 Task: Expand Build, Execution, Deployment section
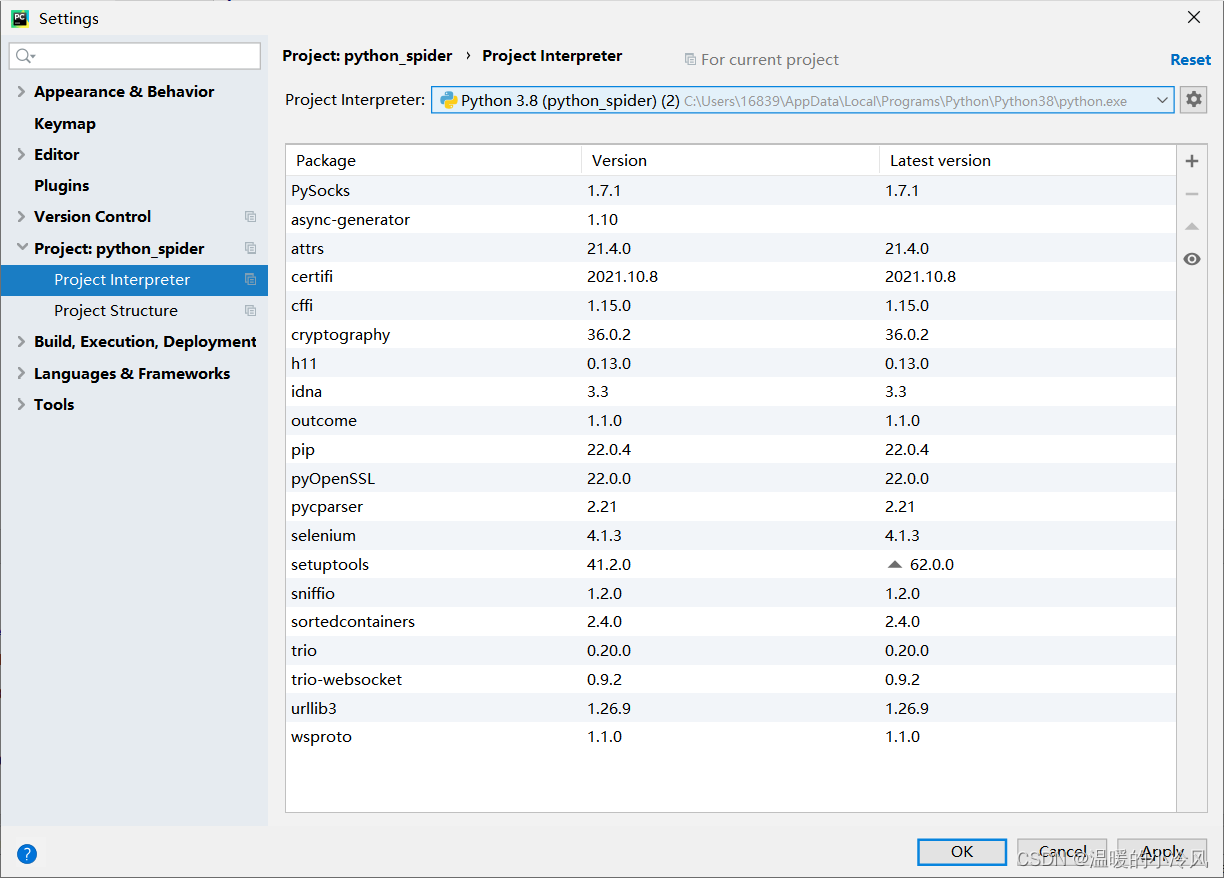[22, 342]
